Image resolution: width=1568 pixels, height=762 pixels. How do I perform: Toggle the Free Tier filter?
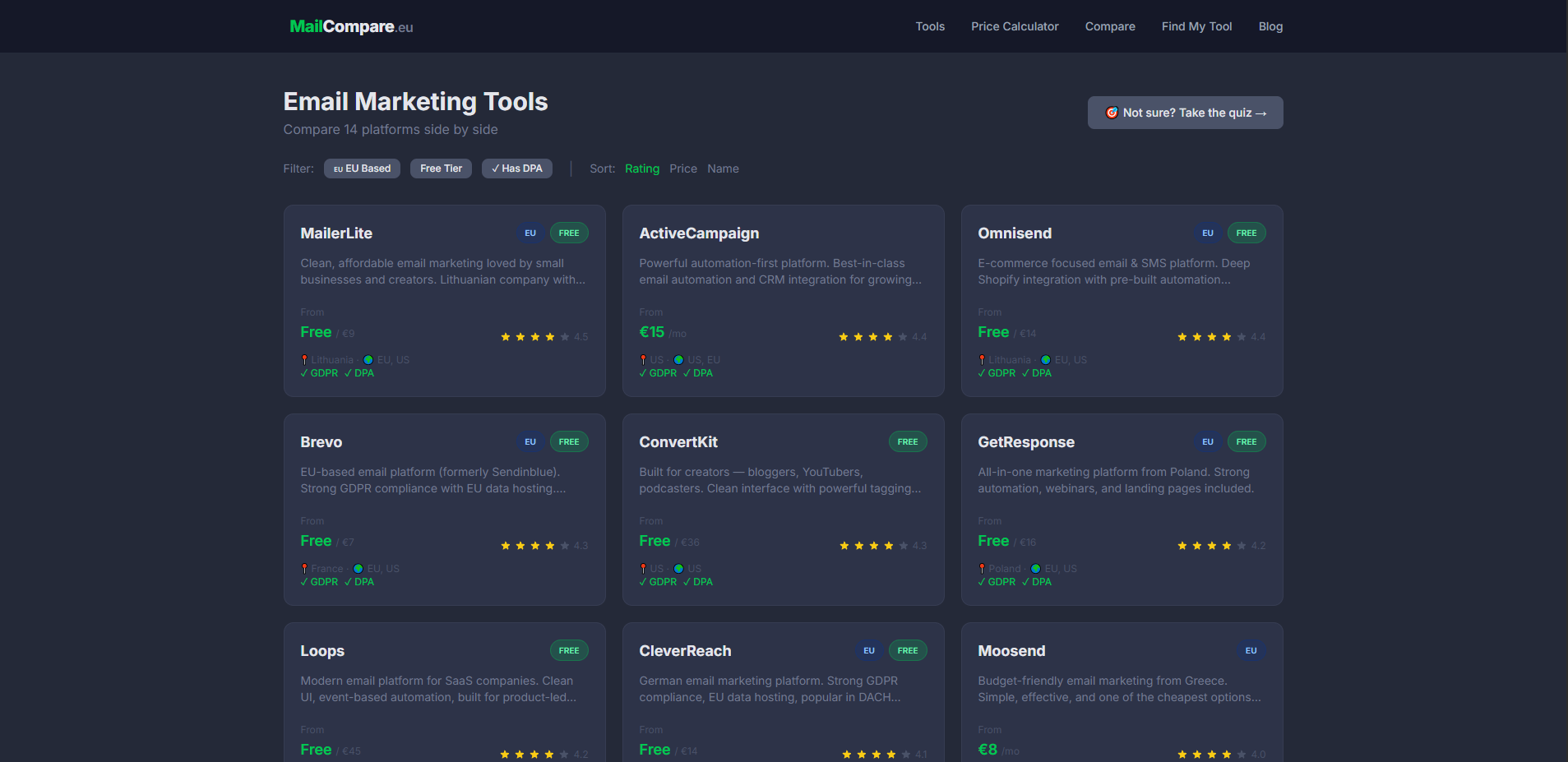pos(441,169)
